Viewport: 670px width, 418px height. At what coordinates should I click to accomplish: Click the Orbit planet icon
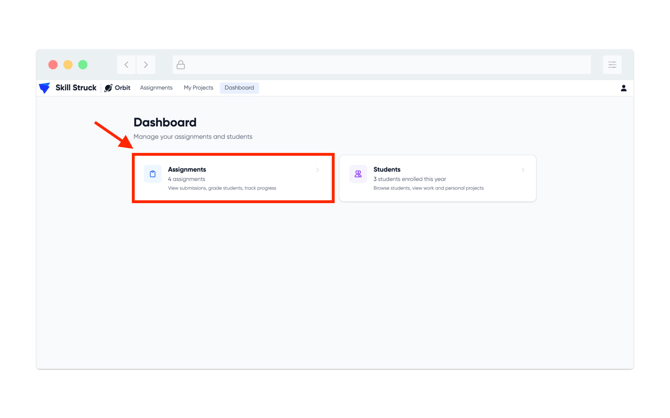point(109,88)
